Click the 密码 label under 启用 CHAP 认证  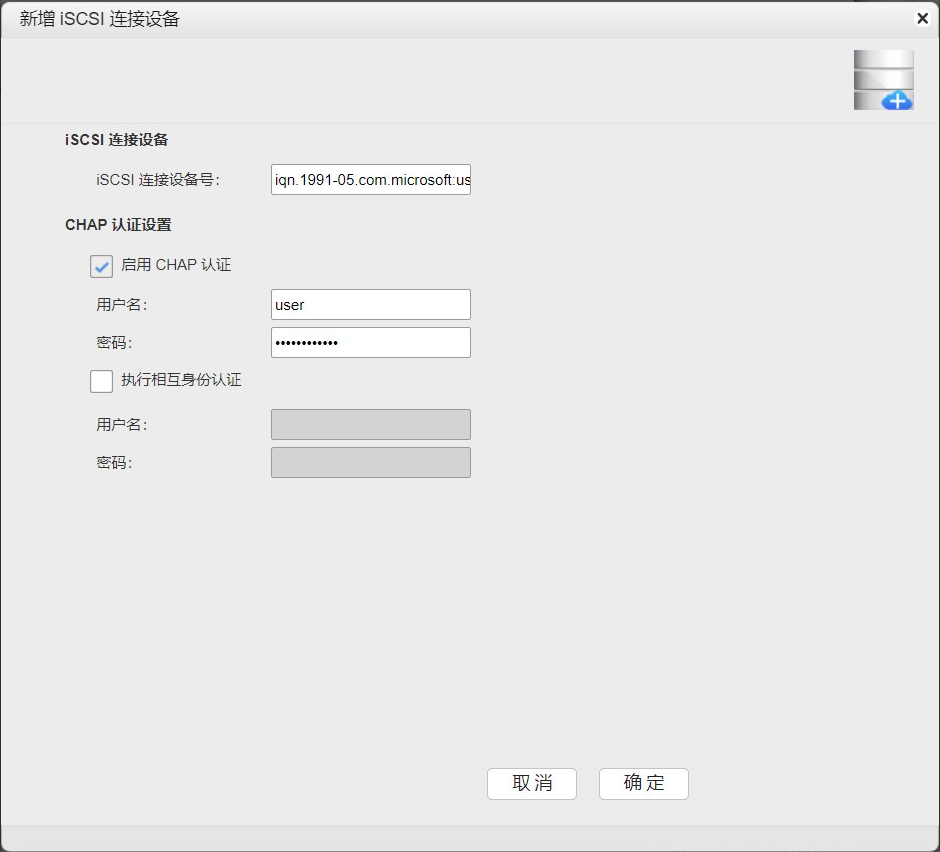(115, 343)
